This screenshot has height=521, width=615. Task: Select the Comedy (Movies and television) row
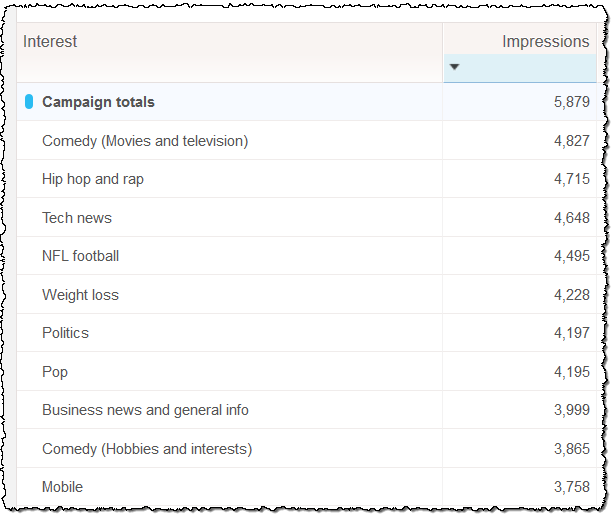145,141
